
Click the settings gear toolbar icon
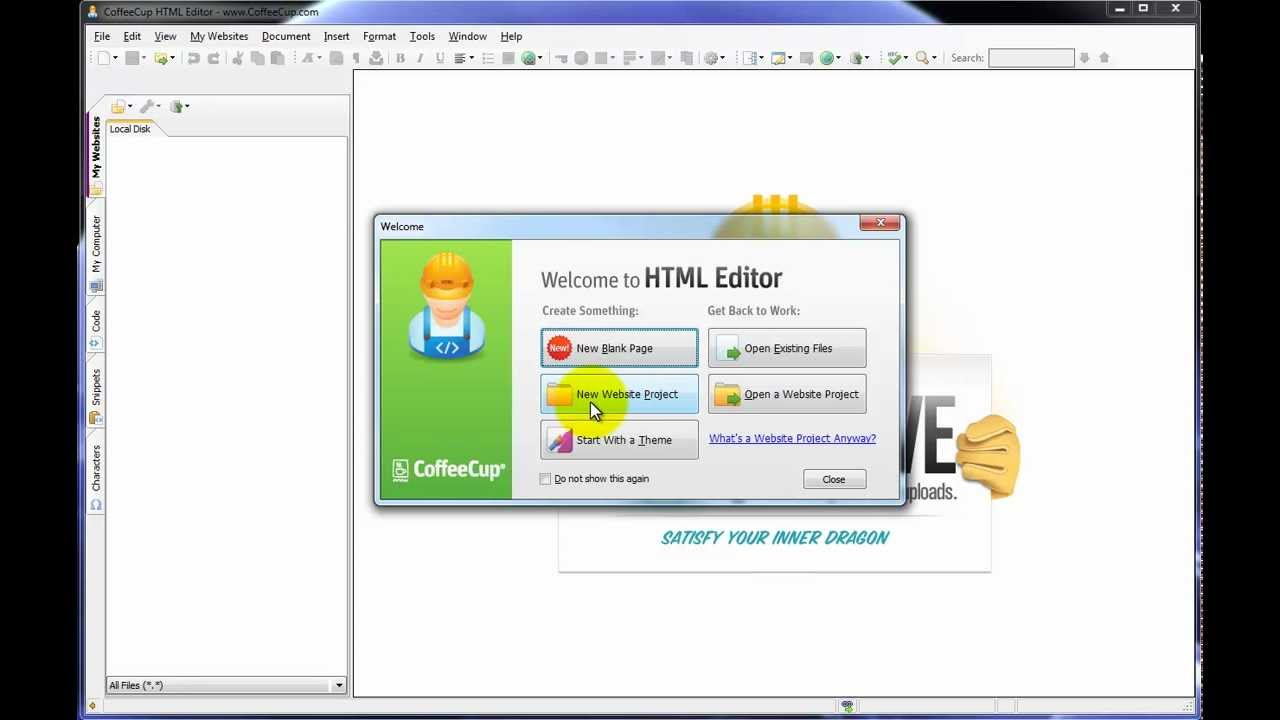[x=711, y=58]
